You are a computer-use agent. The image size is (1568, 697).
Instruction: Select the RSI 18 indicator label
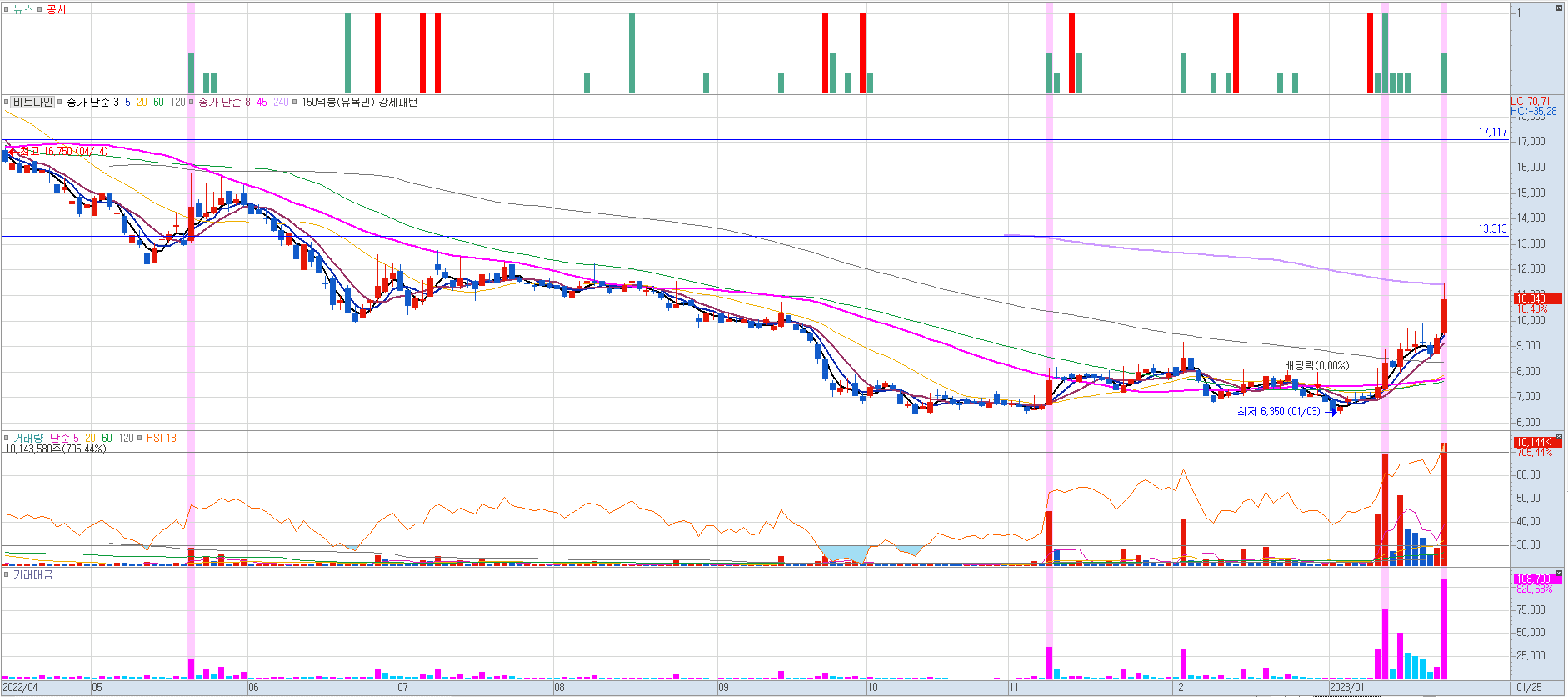pos(162,438)
